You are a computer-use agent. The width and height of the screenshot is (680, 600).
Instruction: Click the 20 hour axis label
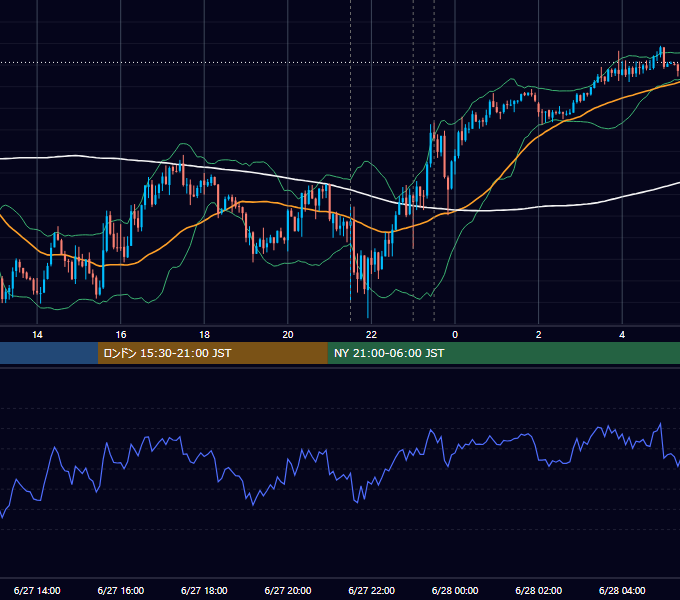point(288,335)
